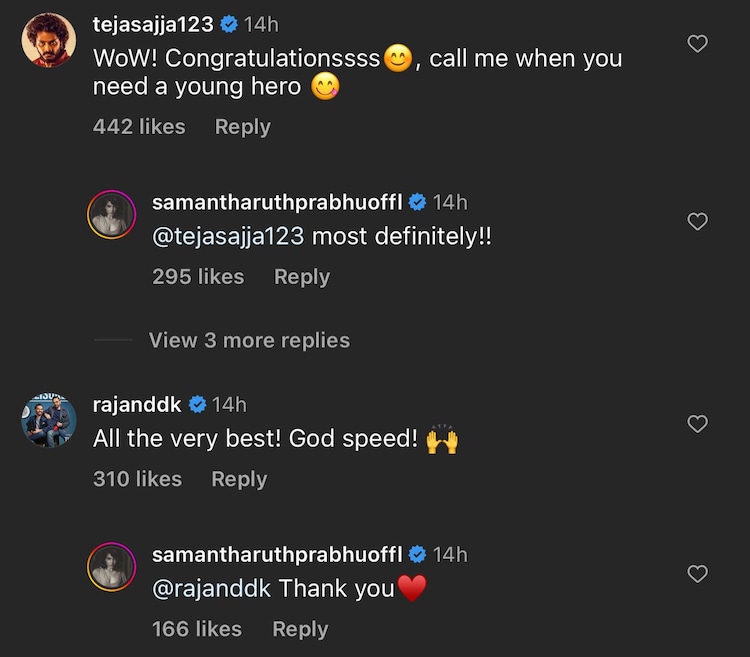The width and height of the screenshot is (750, 657).
Task: View the 295 likes on Samantha's reply
Action: pos(198,277)
